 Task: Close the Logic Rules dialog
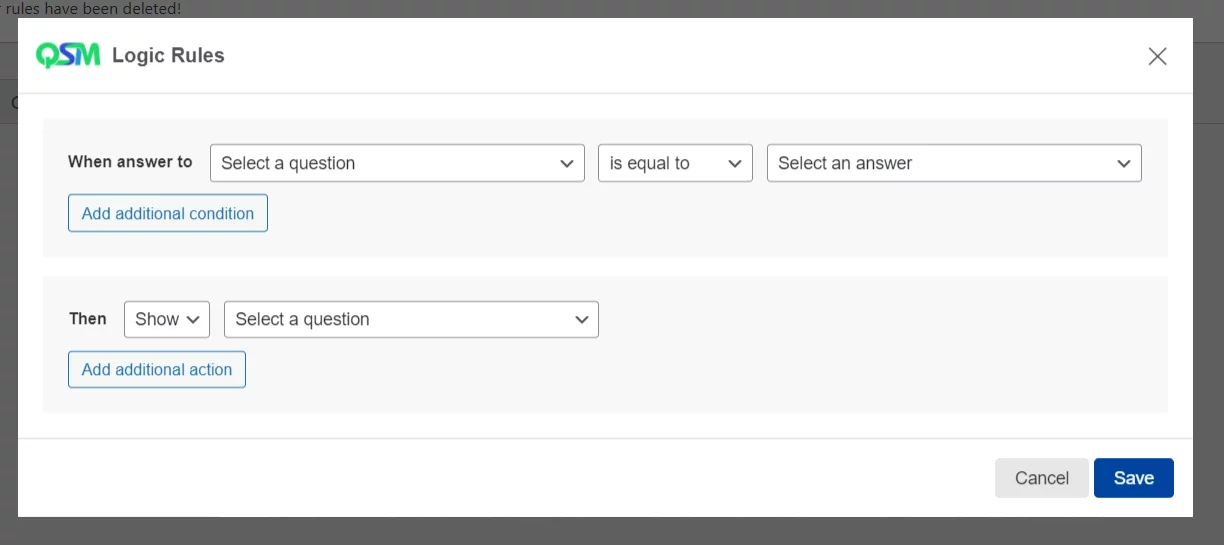click(1157, 56)
